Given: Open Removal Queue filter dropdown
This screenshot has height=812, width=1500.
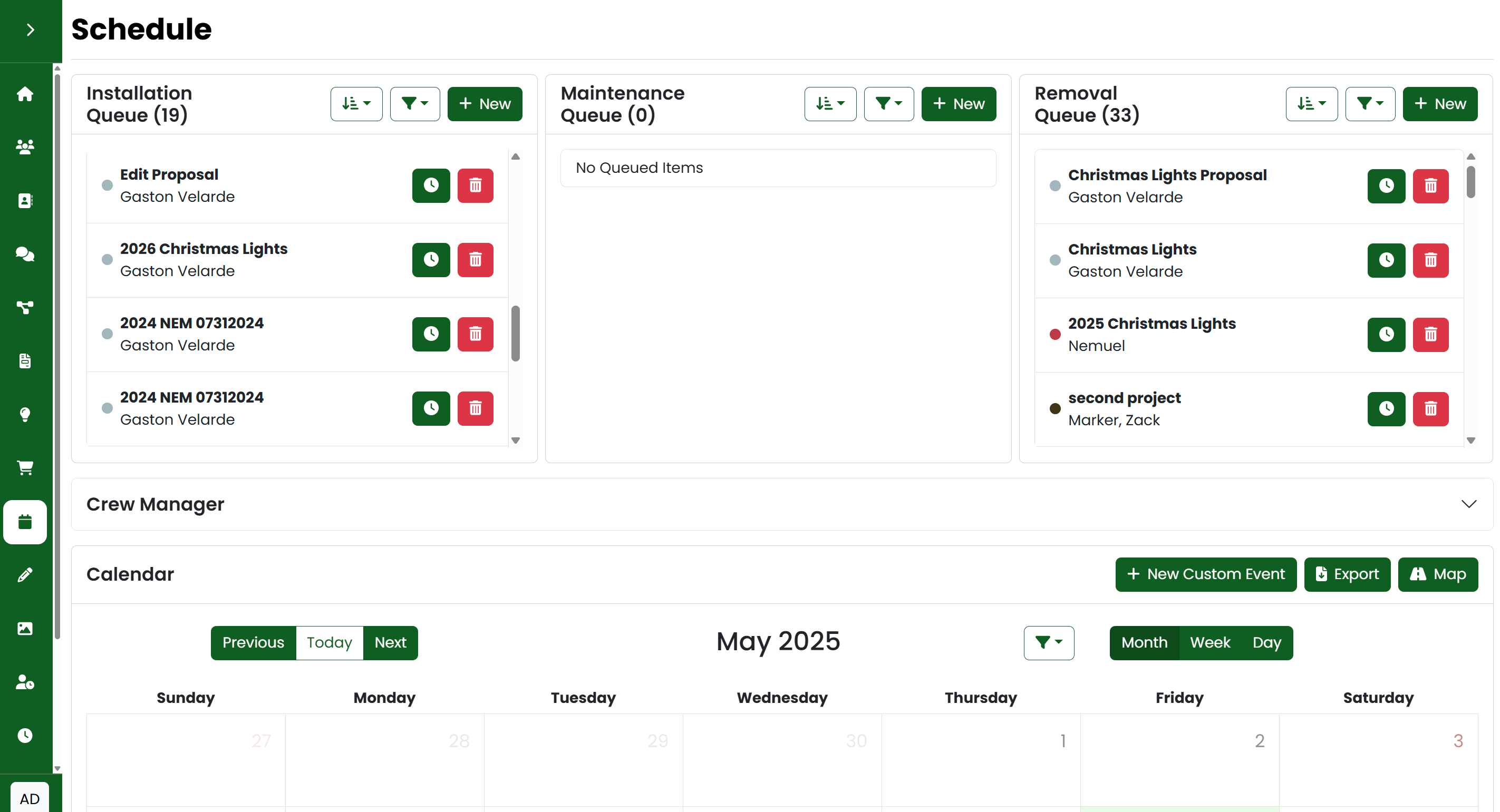Looking at the screenshot, I should point(1370,104).
